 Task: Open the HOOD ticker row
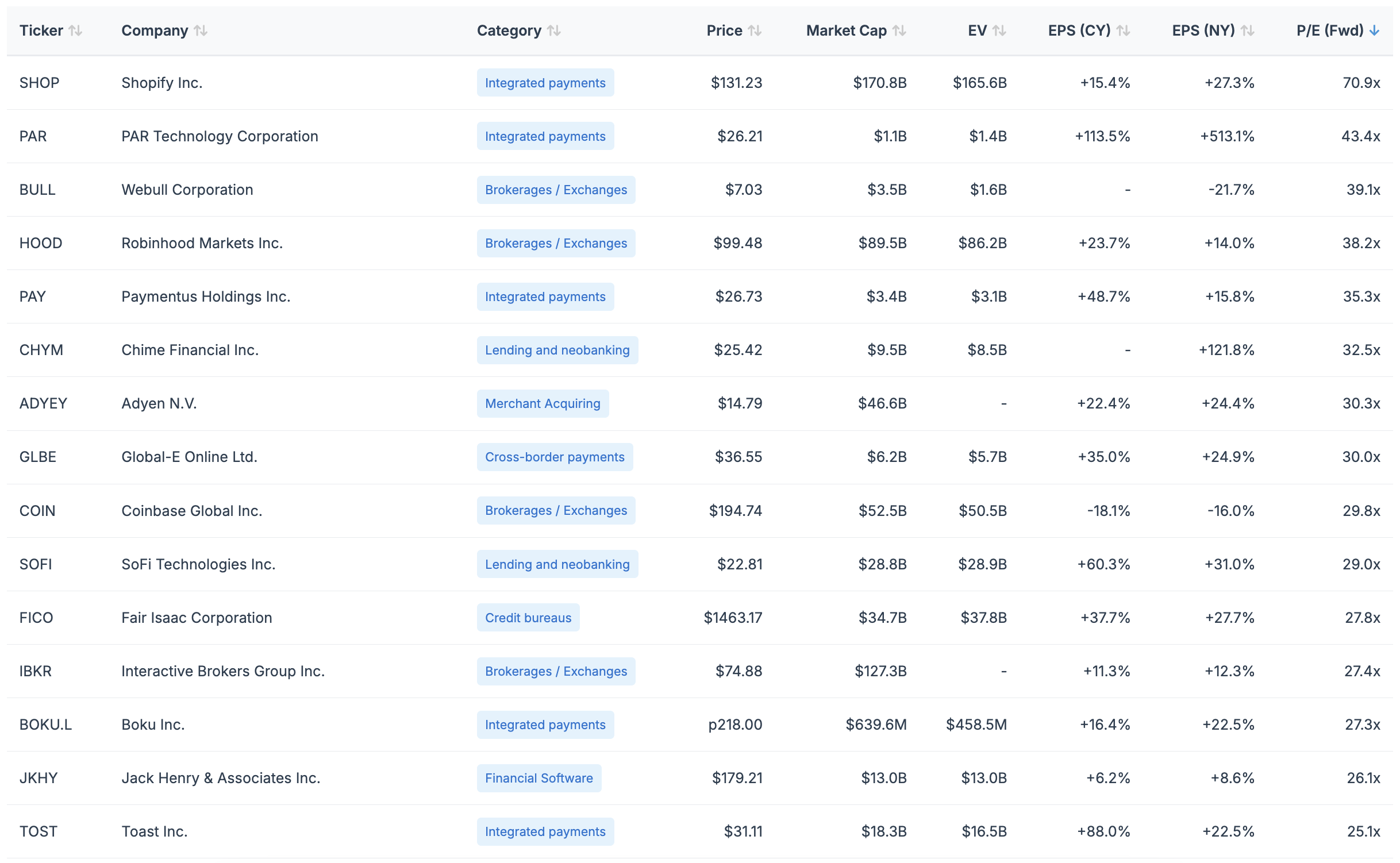[41, 243]
